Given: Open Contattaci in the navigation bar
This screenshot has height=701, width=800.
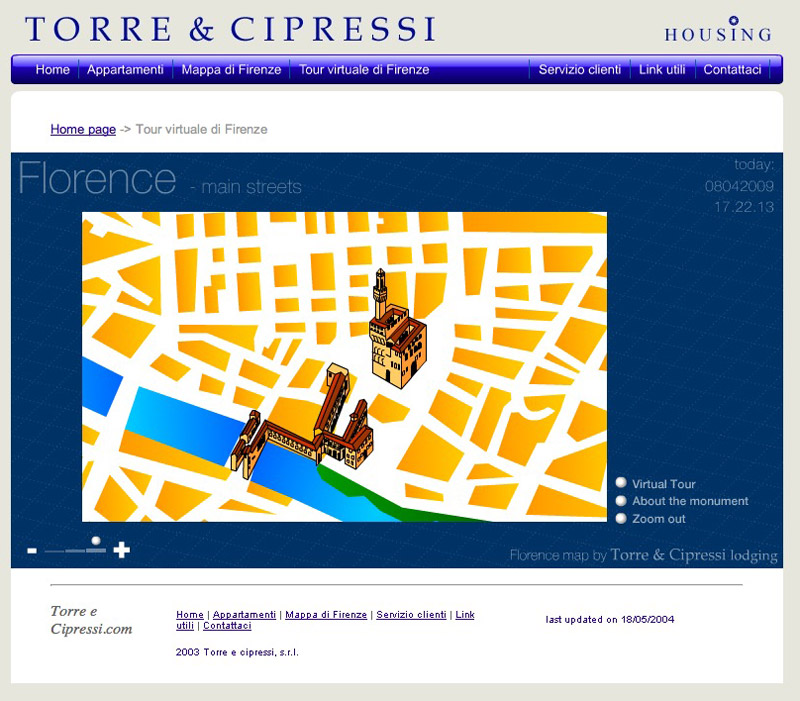Looking at the screenshot, I should pos(732,69).
